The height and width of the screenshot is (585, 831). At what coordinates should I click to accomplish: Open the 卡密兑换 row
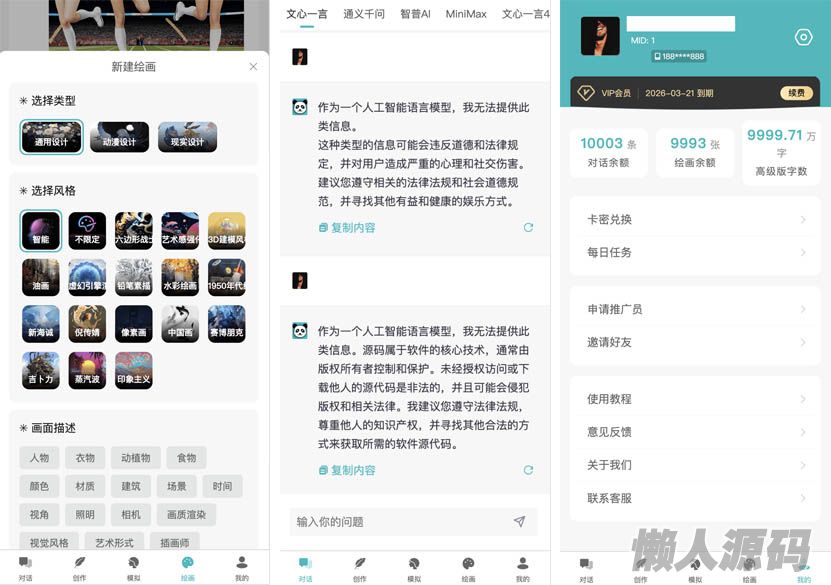click(x=695, y=219)
